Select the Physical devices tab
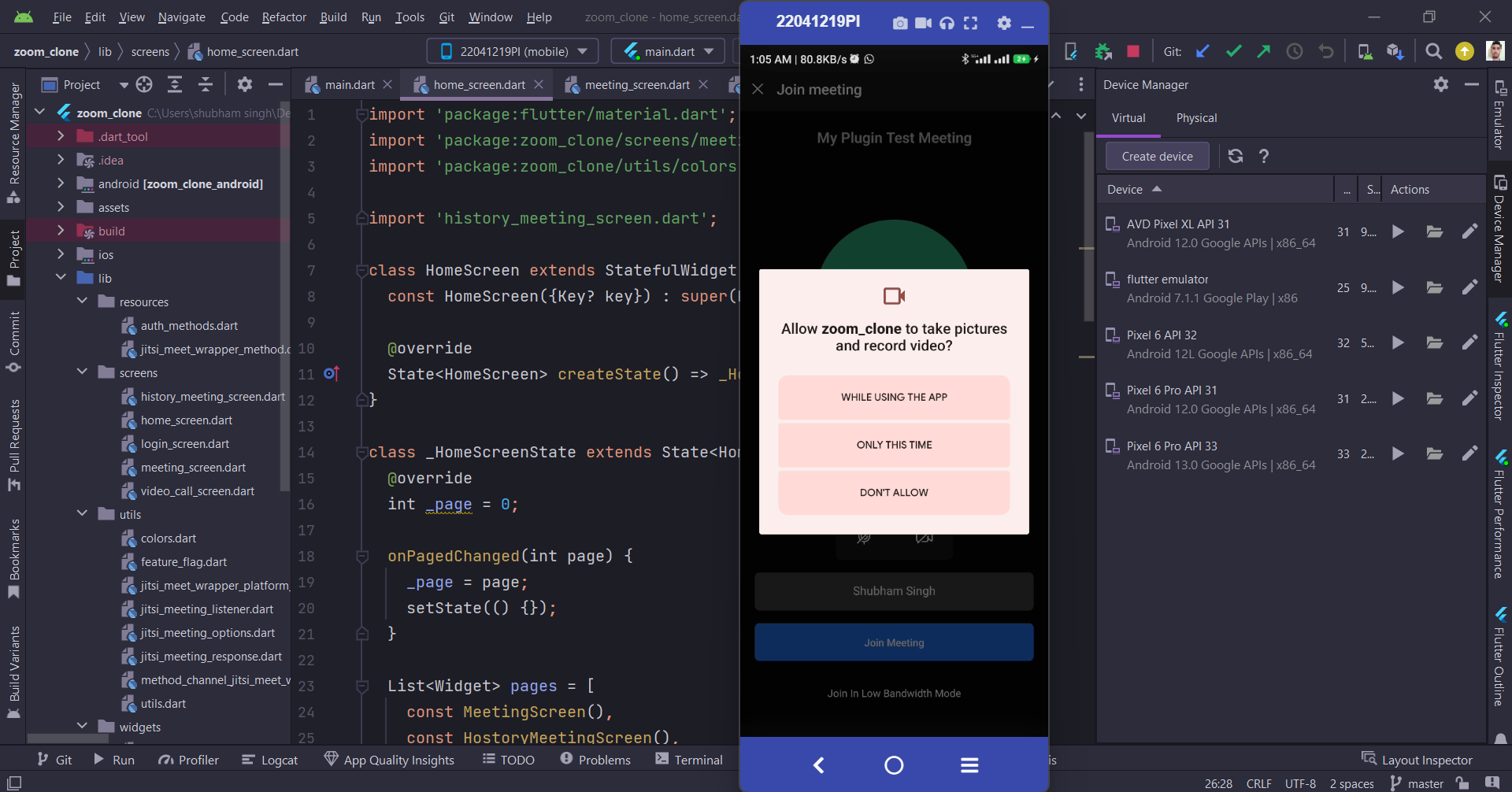This screenshot has width=1512, height=792. 1196,118
